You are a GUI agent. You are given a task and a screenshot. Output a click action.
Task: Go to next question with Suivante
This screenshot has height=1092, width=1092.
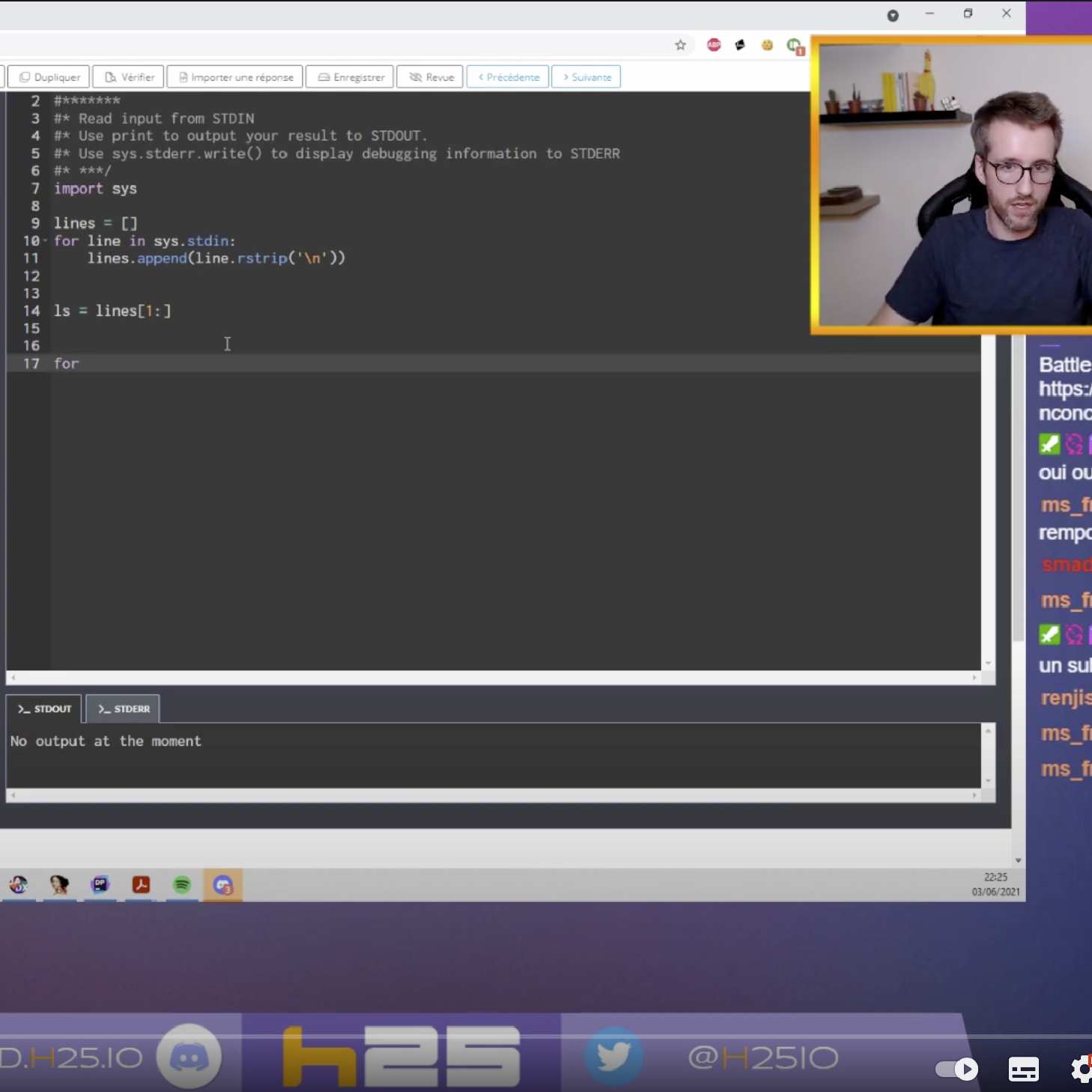pyautogui.click(x=586, y=77)
